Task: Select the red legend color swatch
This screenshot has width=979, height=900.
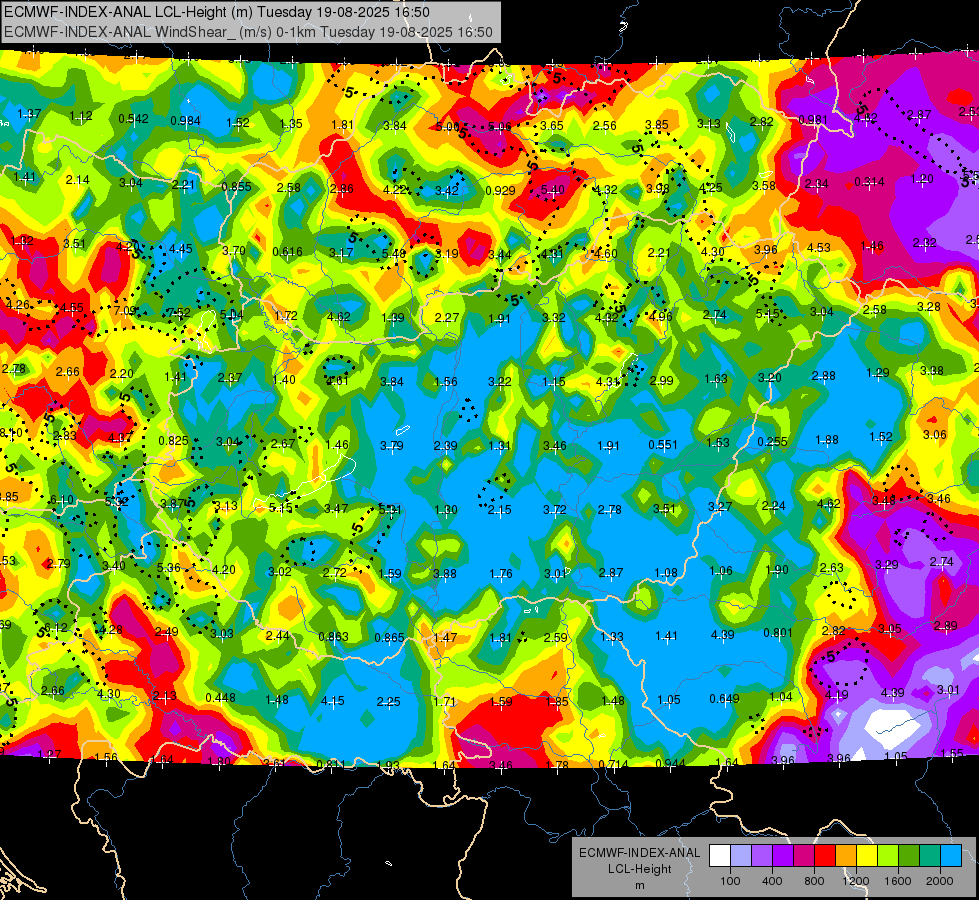Action: tap(825, 856)
